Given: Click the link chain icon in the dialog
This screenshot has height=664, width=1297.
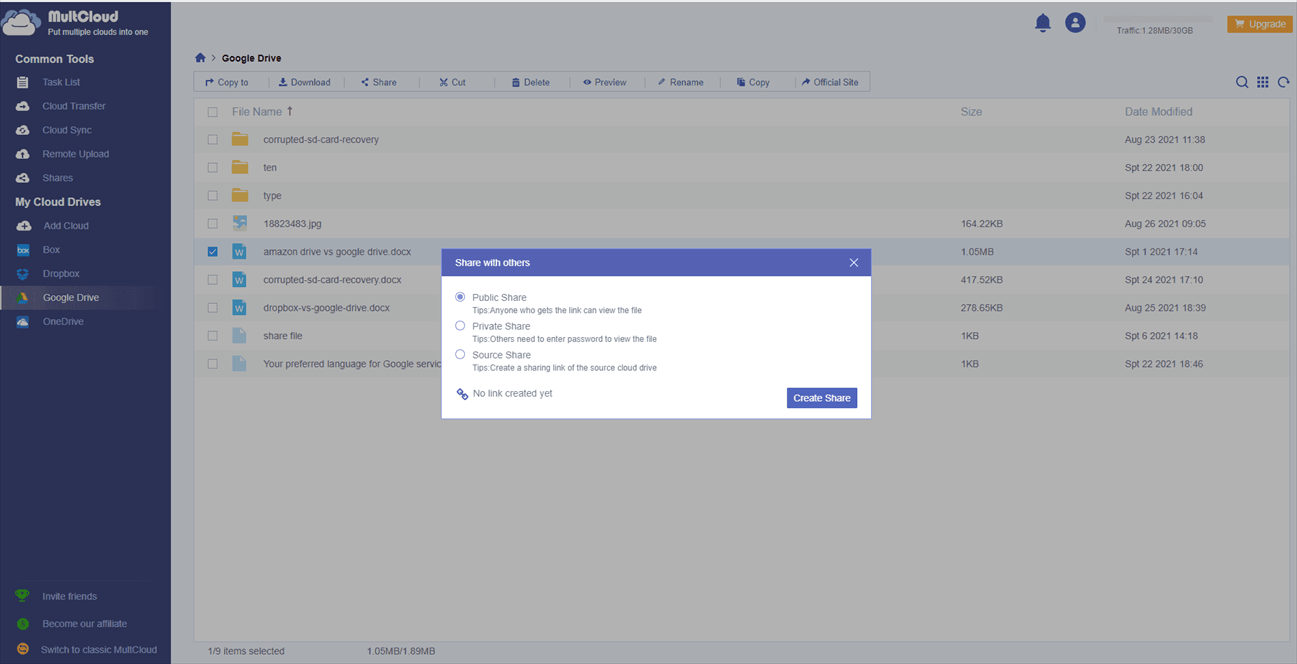Looking at the screenshot, I should (462, 394).
